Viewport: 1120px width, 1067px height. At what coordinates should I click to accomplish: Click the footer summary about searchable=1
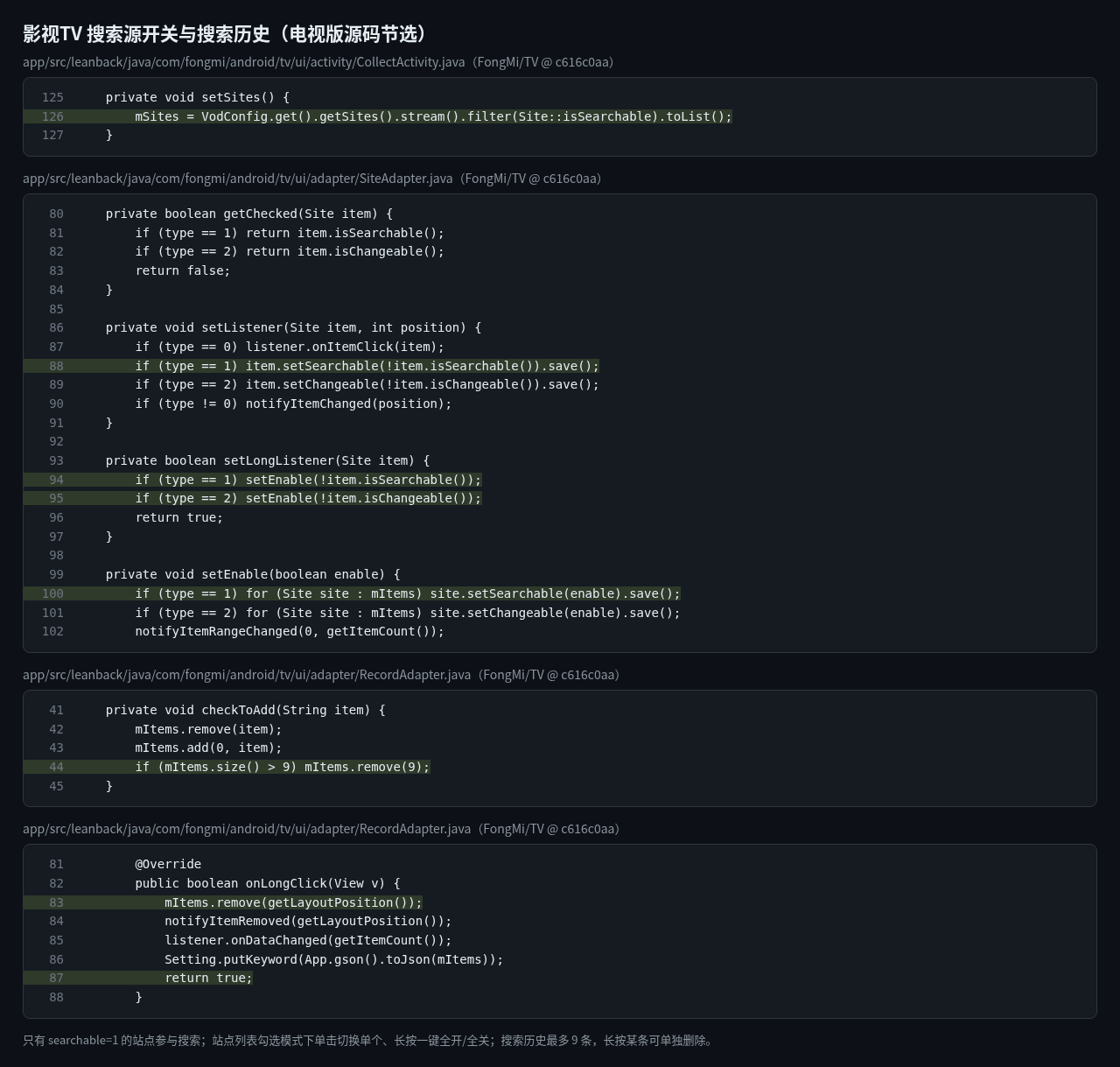369,1041
